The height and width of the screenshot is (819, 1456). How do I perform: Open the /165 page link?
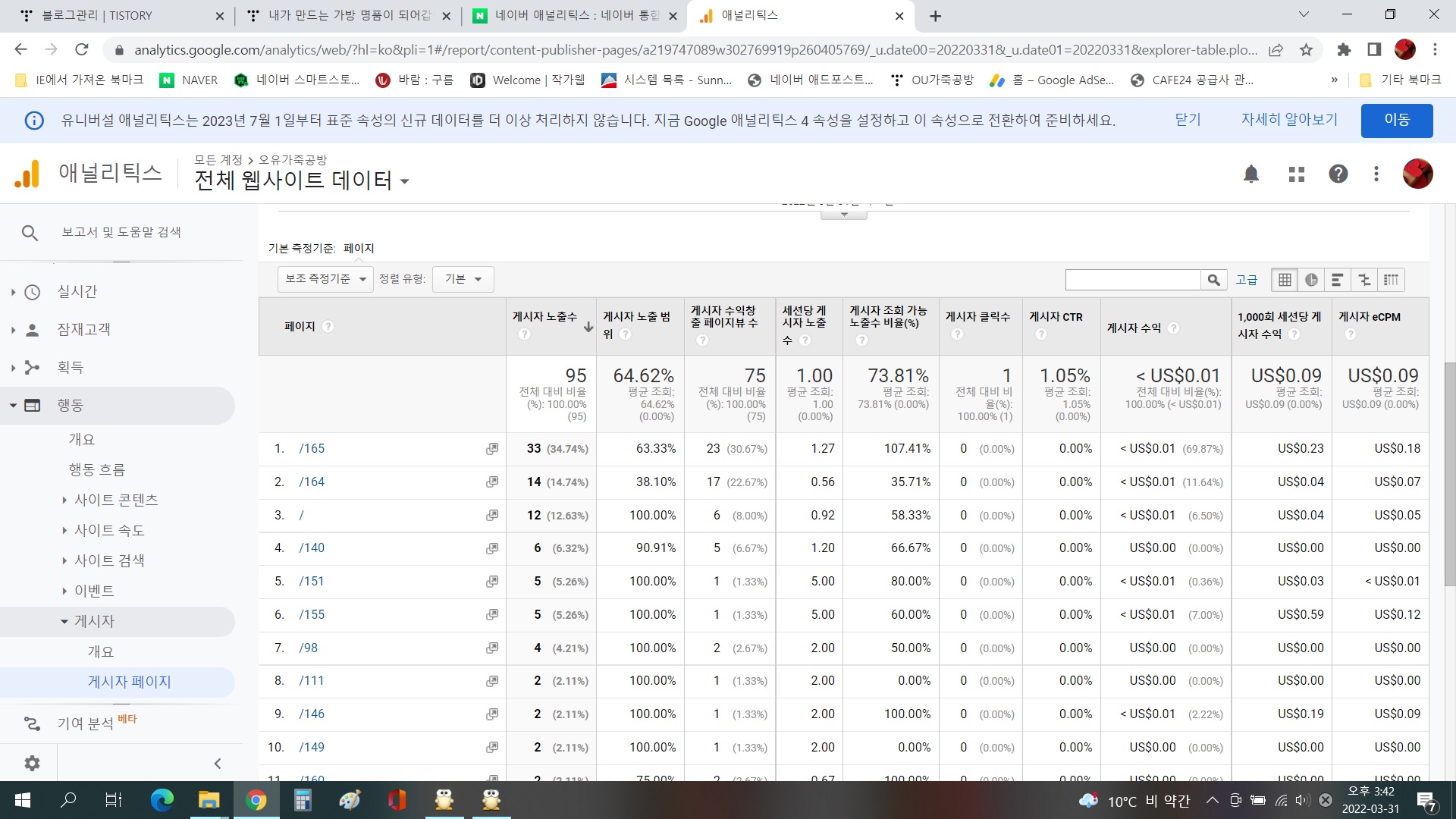312,449
